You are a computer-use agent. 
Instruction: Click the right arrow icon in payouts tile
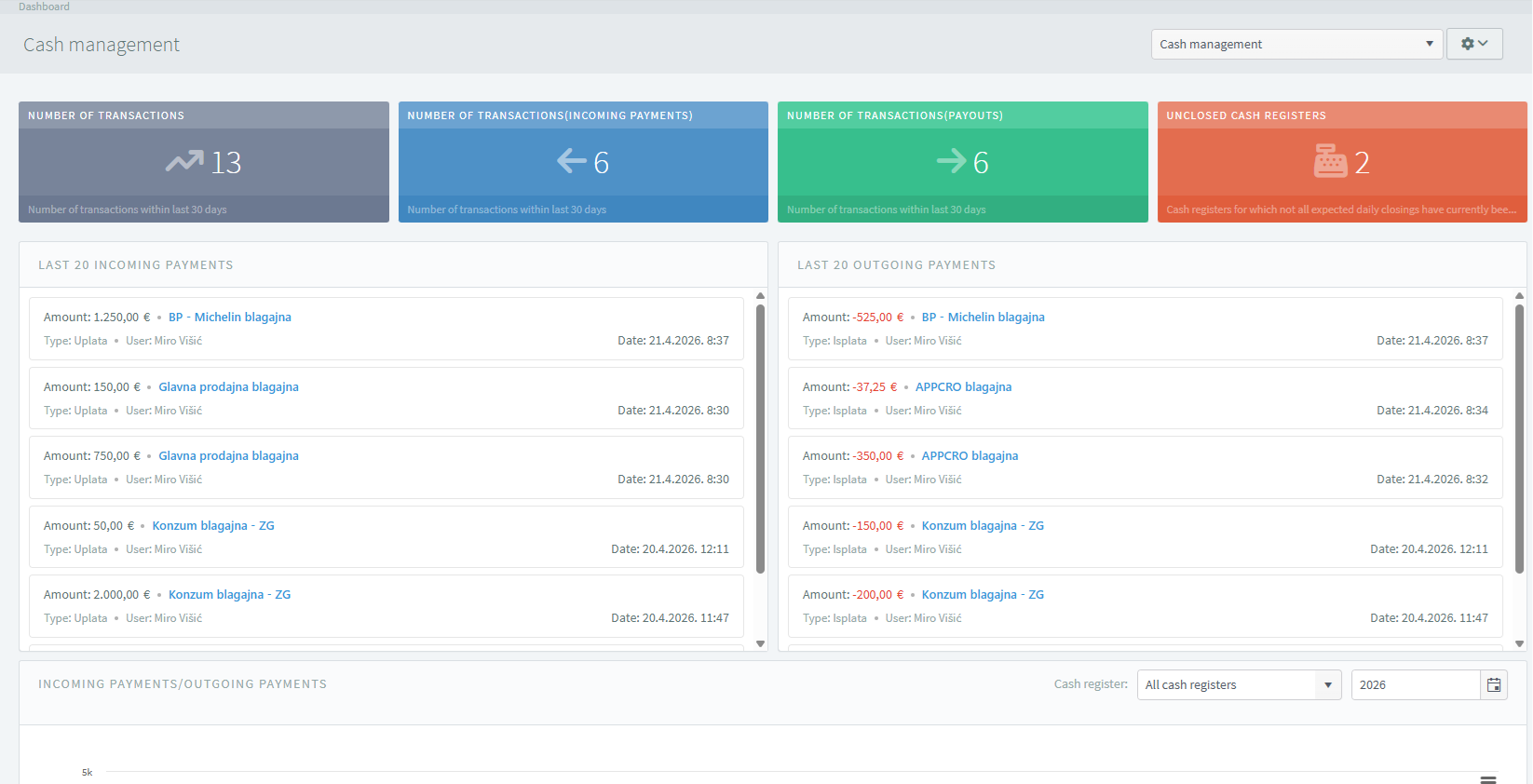[x=951, y=161]
